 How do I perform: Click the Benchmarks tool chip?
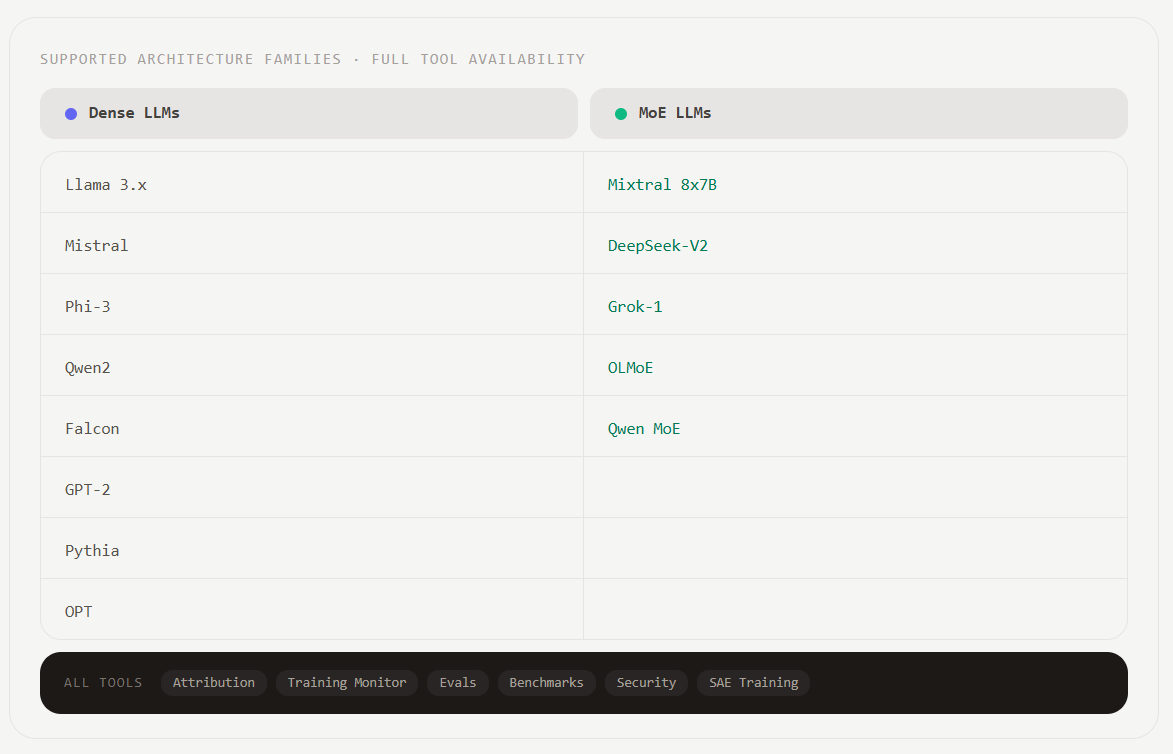[x=547, y=683]
